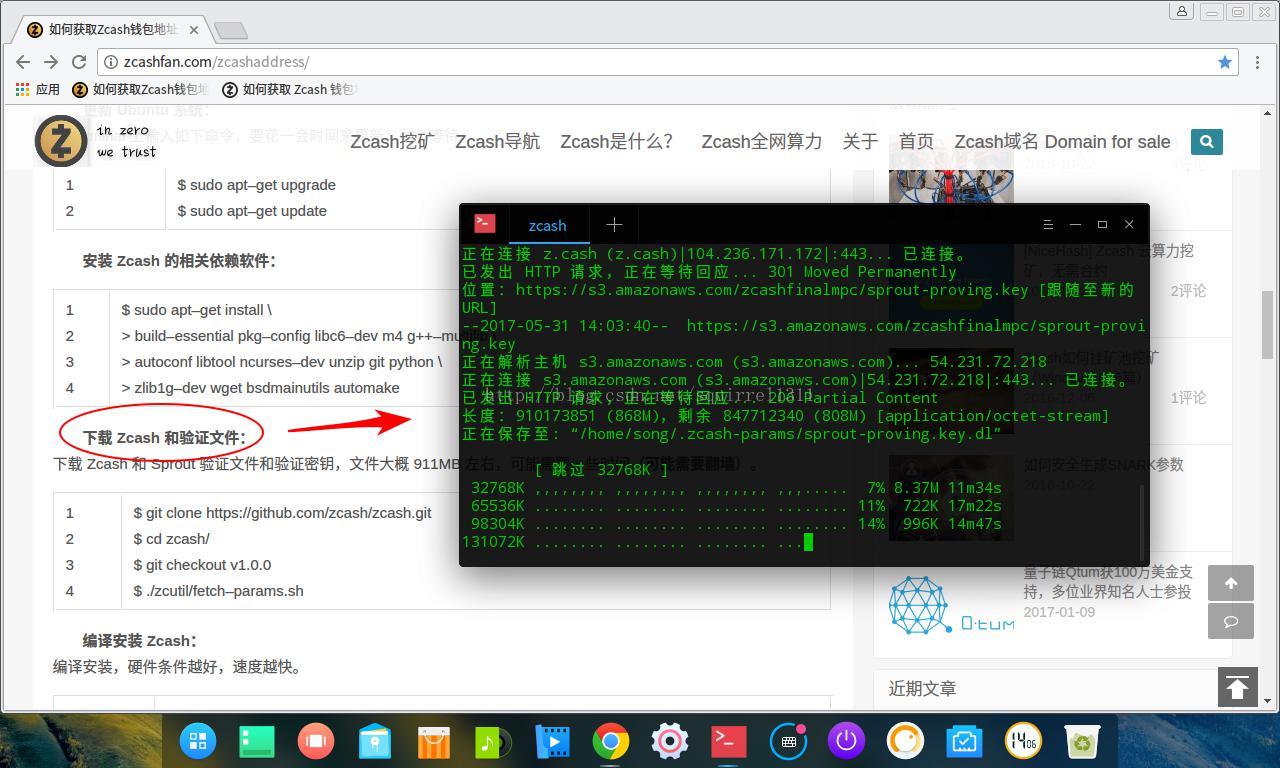This screenshot has width=1280, height=768.
Task: Click the terminal window scrollbar
Action: [1144, 522]
